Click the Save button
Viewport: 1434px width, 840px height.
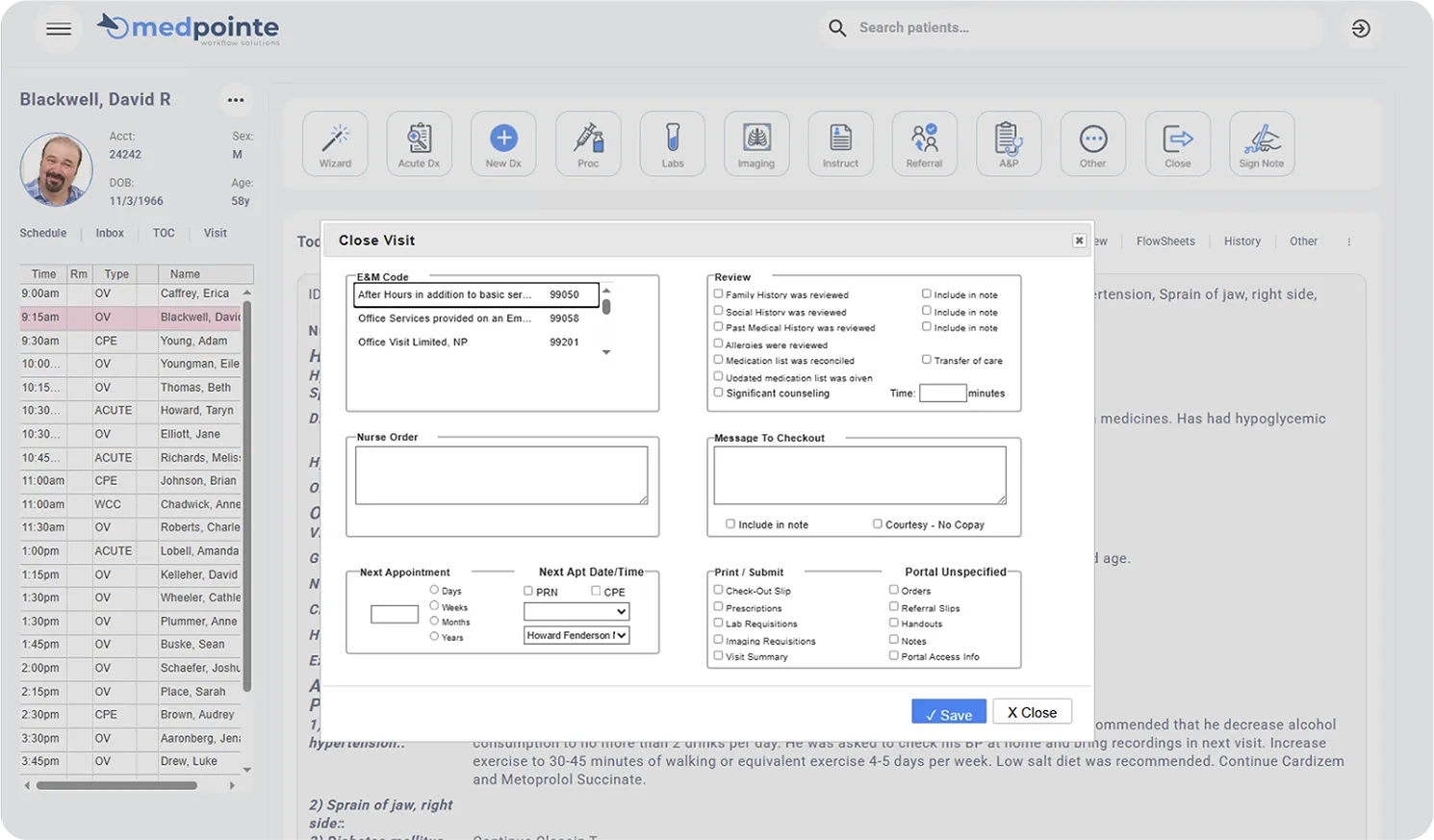pos(949,711)
